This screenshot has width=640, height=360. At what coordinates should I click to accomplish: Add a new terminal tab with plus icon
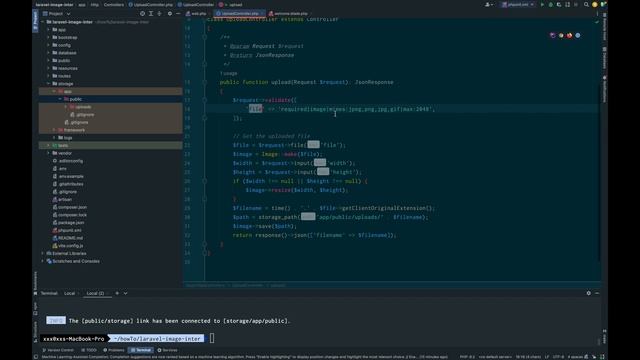tap(117, 293)
